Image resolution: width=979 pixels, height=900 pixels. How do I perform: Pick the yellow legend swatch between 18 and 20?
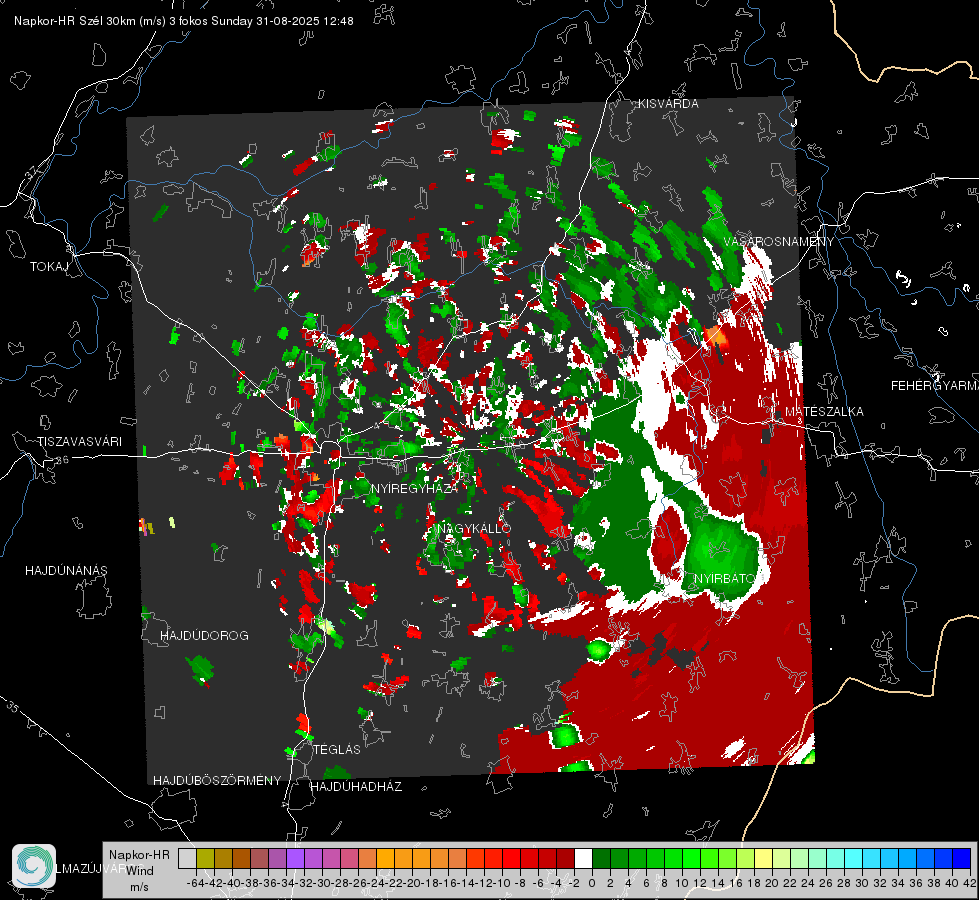(764, 859)
